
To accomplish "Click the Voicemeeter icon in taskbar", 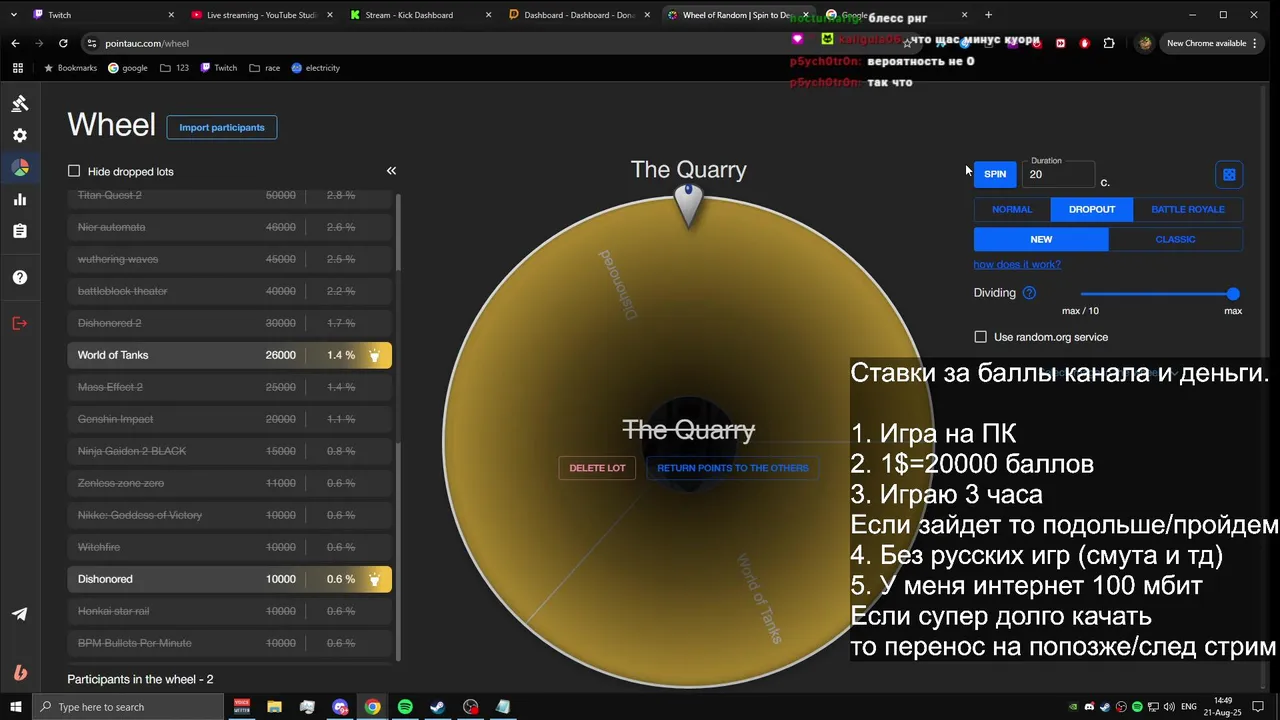I will tap(241, 707).
